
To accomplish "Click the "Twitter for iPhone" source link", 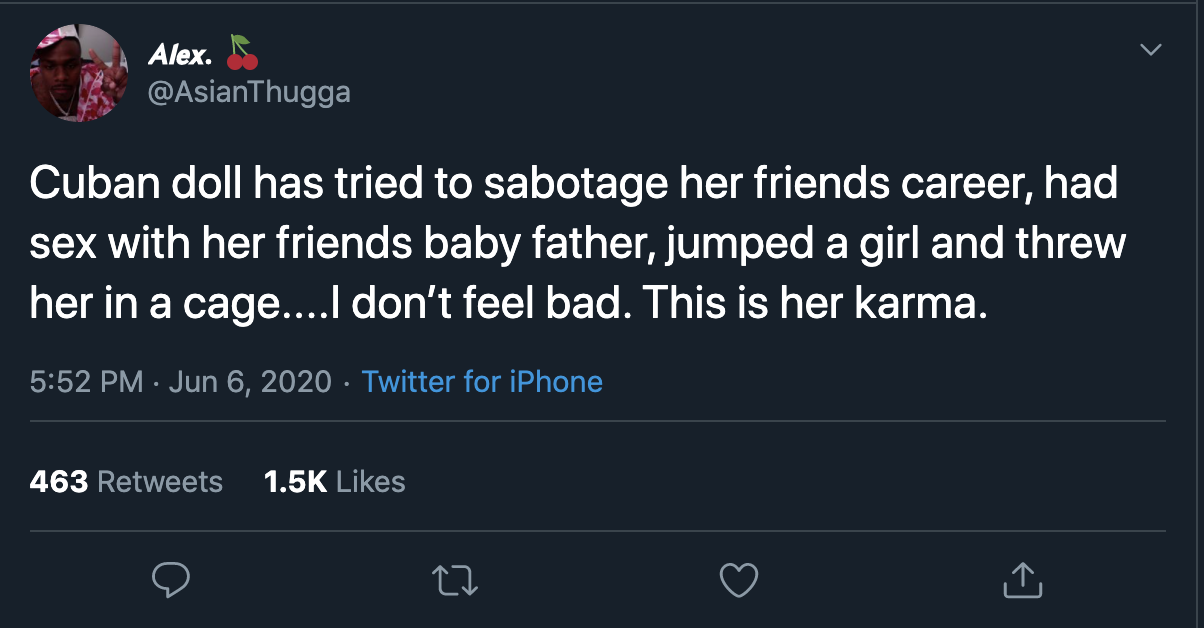I will 481,381.
